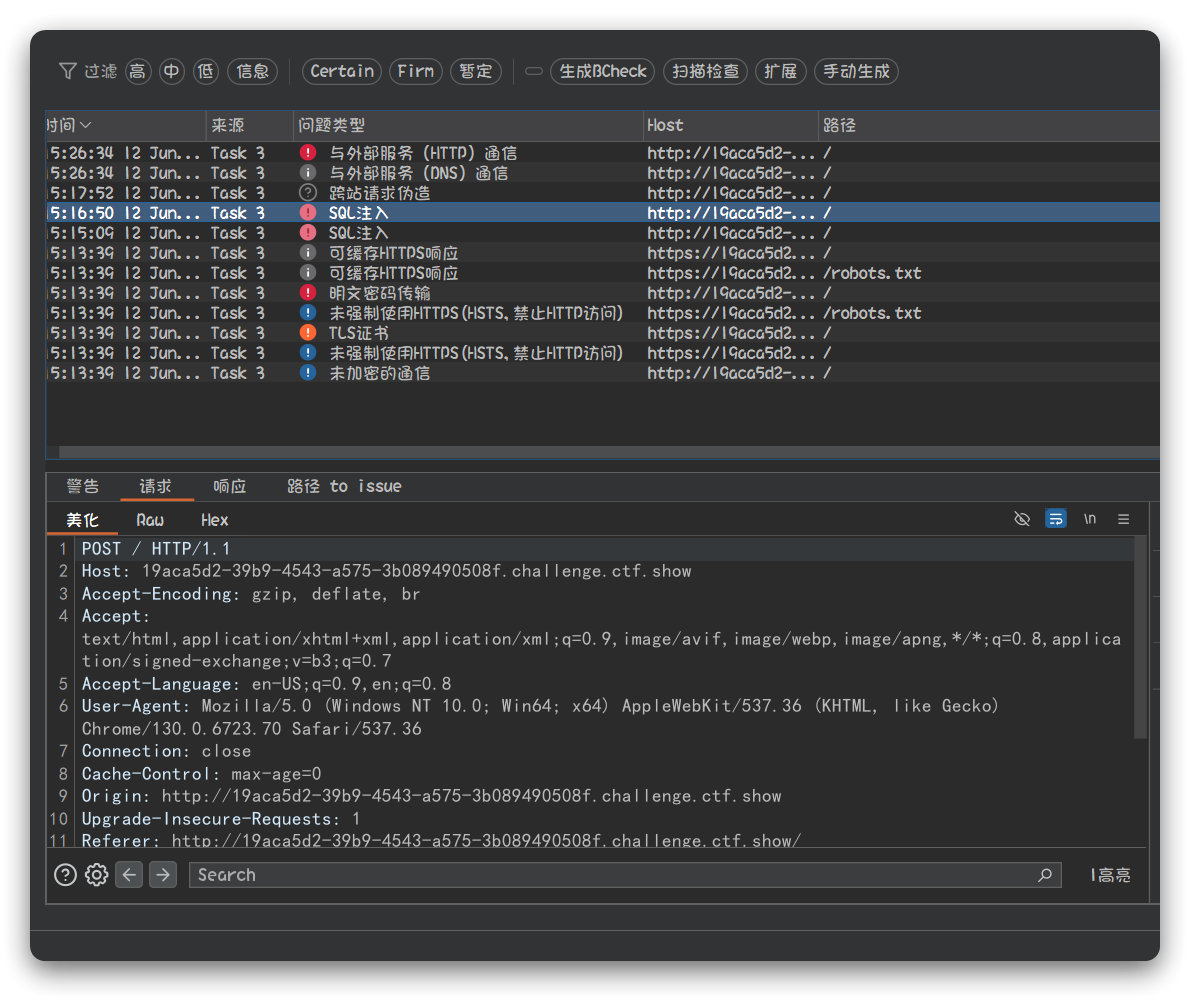
Task: Click the filter funnel icon
Action: pos(67,71)
